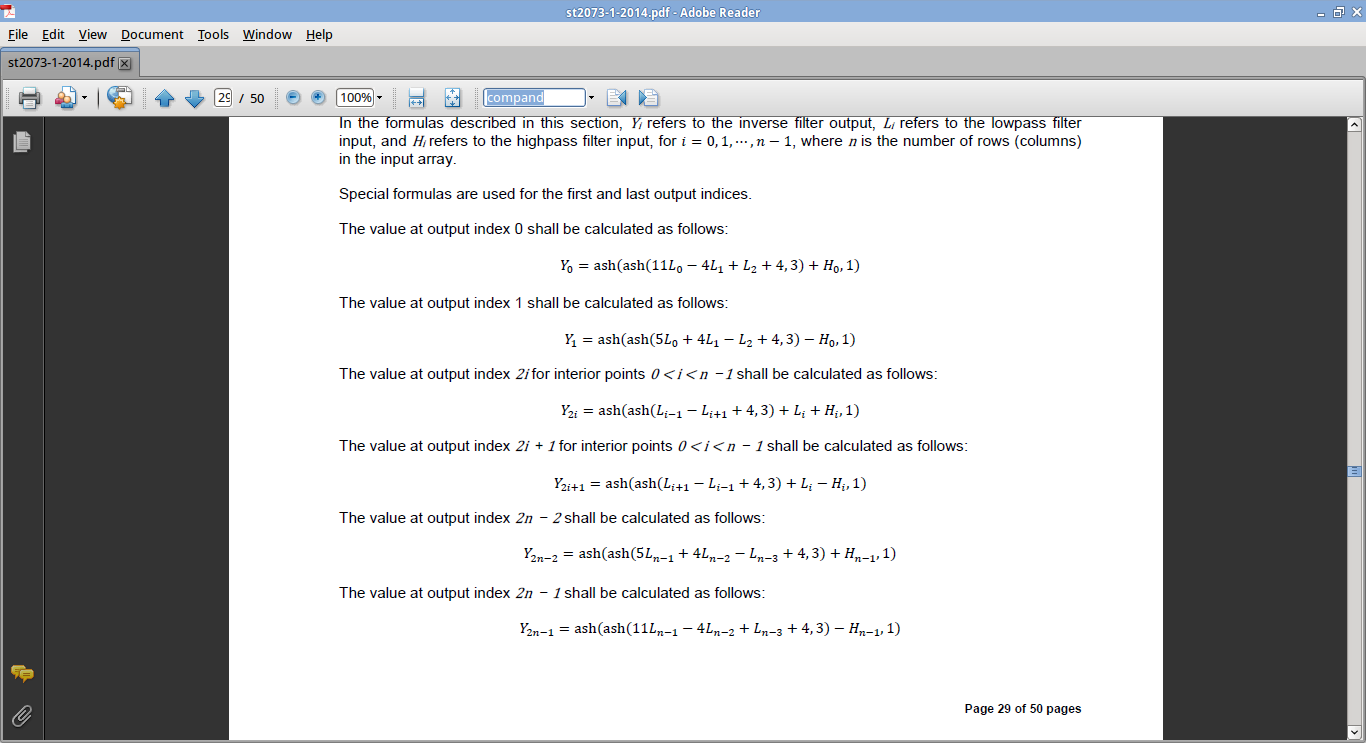Viewport: 1366px width, 743px height.
Task: Open the Tools menu
Action: tap(213, 34)
